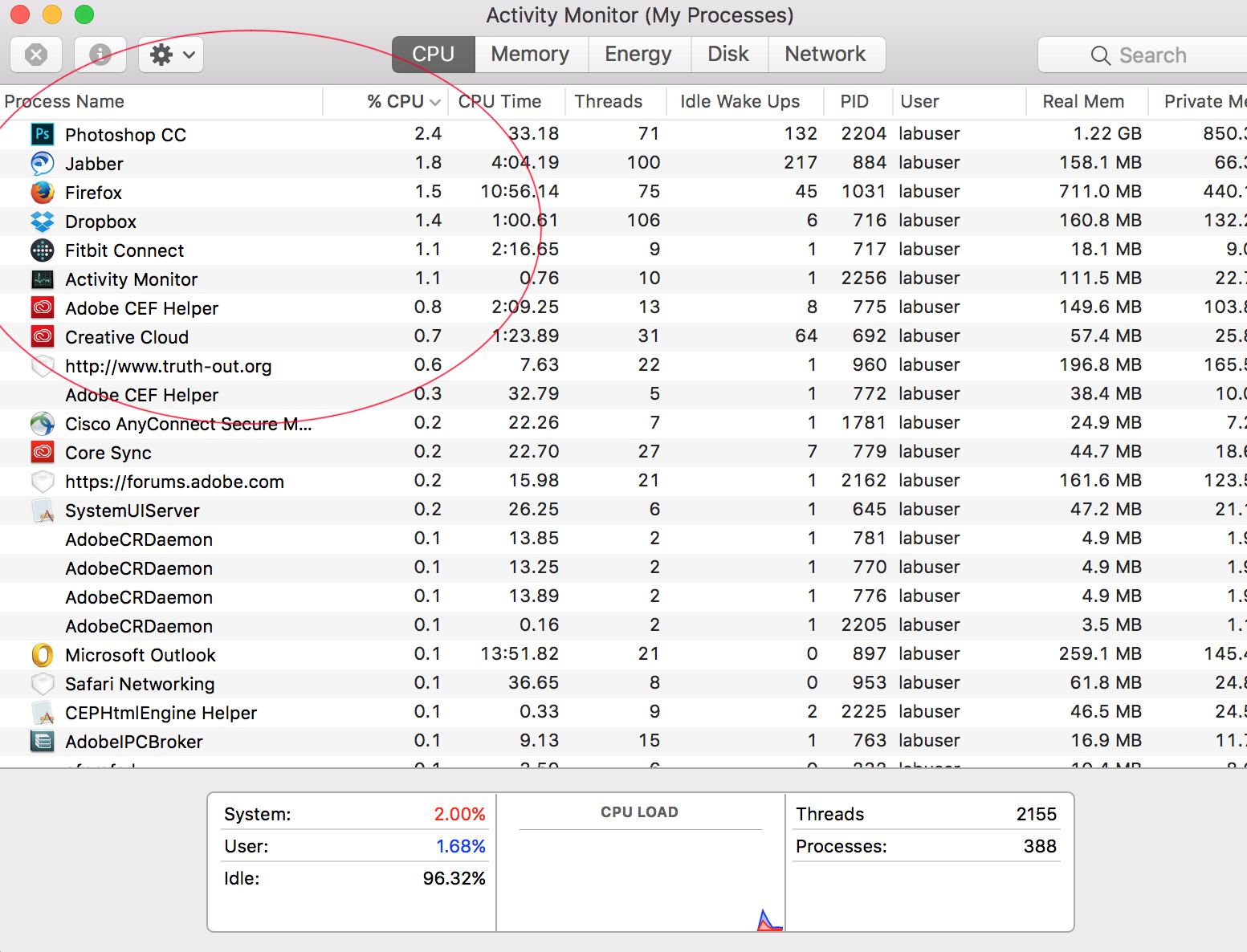Click the AdobeIPCBroker process icon
This screenshot has width=1247, height=952.
click(43, 741)
